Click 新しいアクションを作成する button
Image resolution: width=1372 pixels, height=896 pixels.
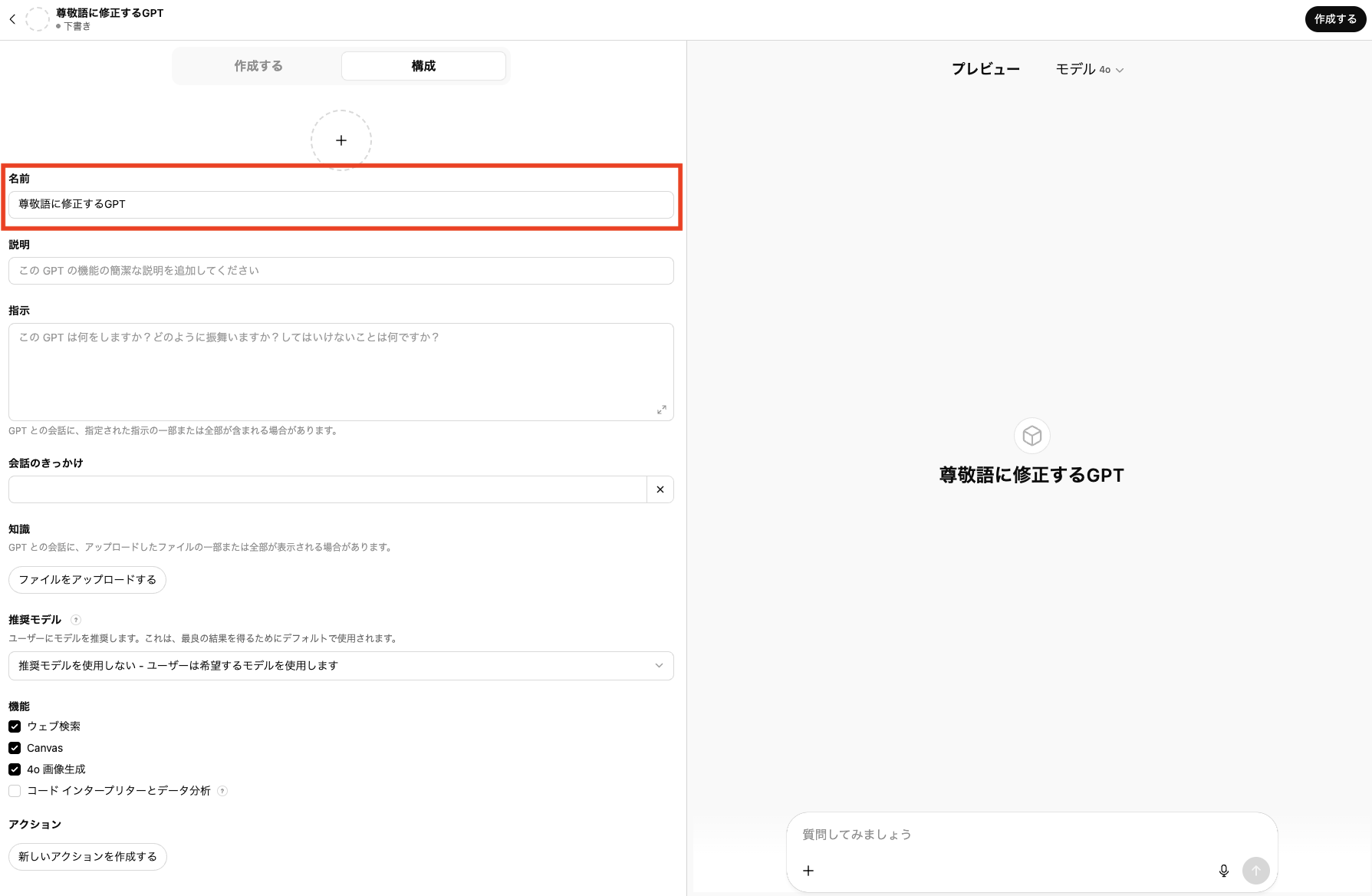coord(87,857)
